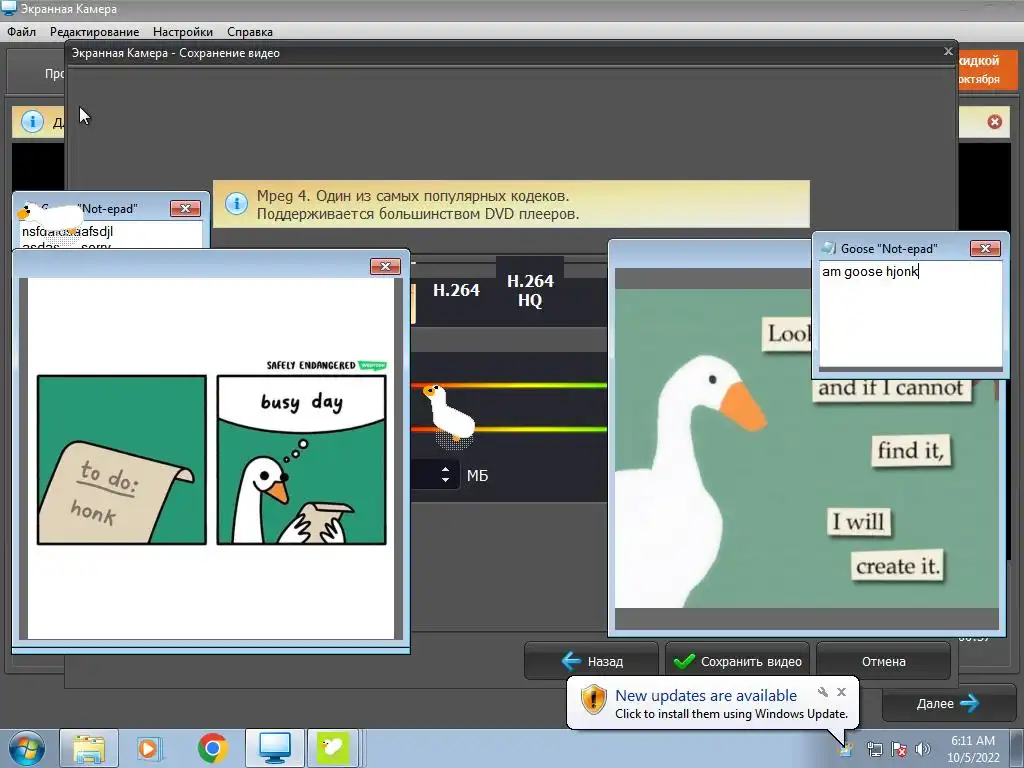This screenshot has width=1024, height=768.
Task: Open the Справка menu
Action: tap(249, 31)
